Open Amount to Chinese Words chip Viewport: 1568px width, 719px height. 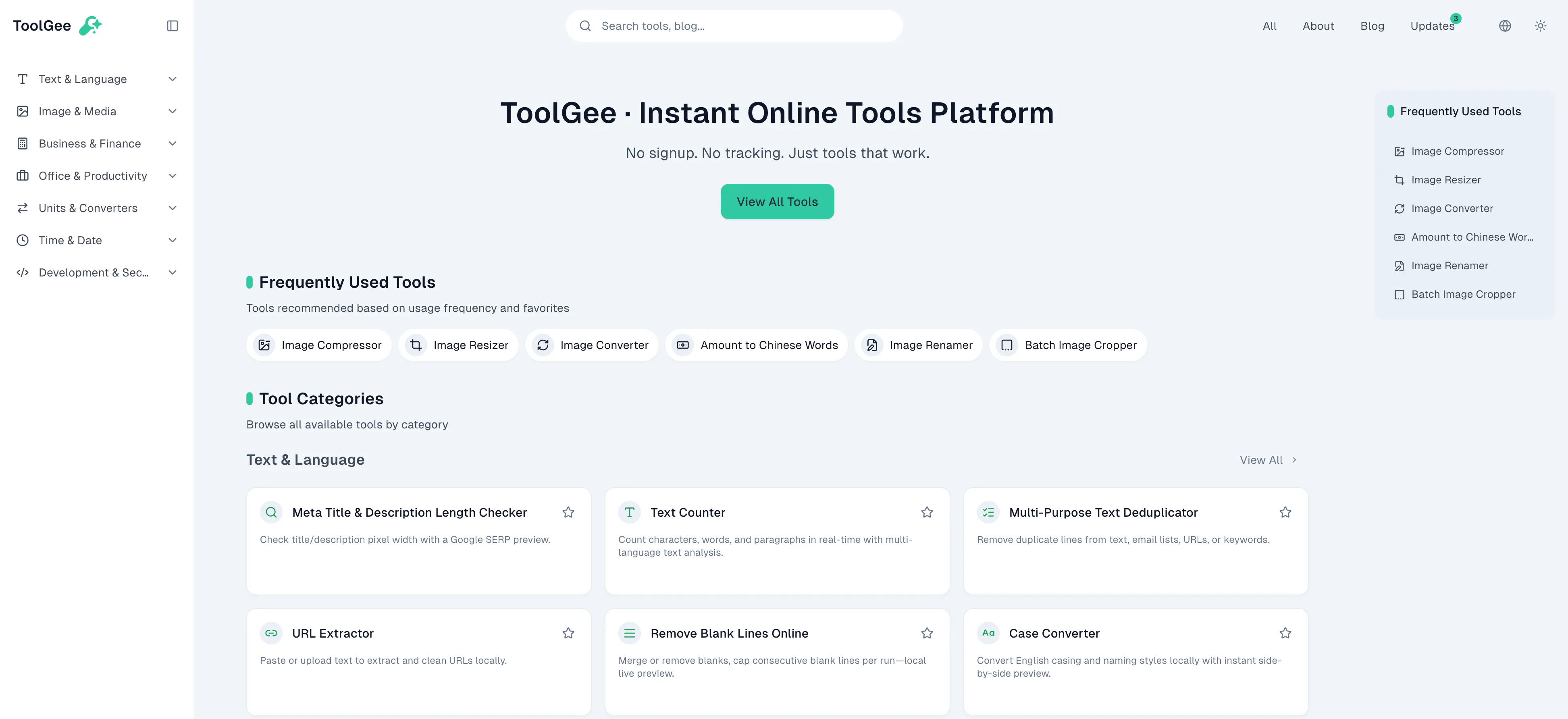click(x=756, y=345)
